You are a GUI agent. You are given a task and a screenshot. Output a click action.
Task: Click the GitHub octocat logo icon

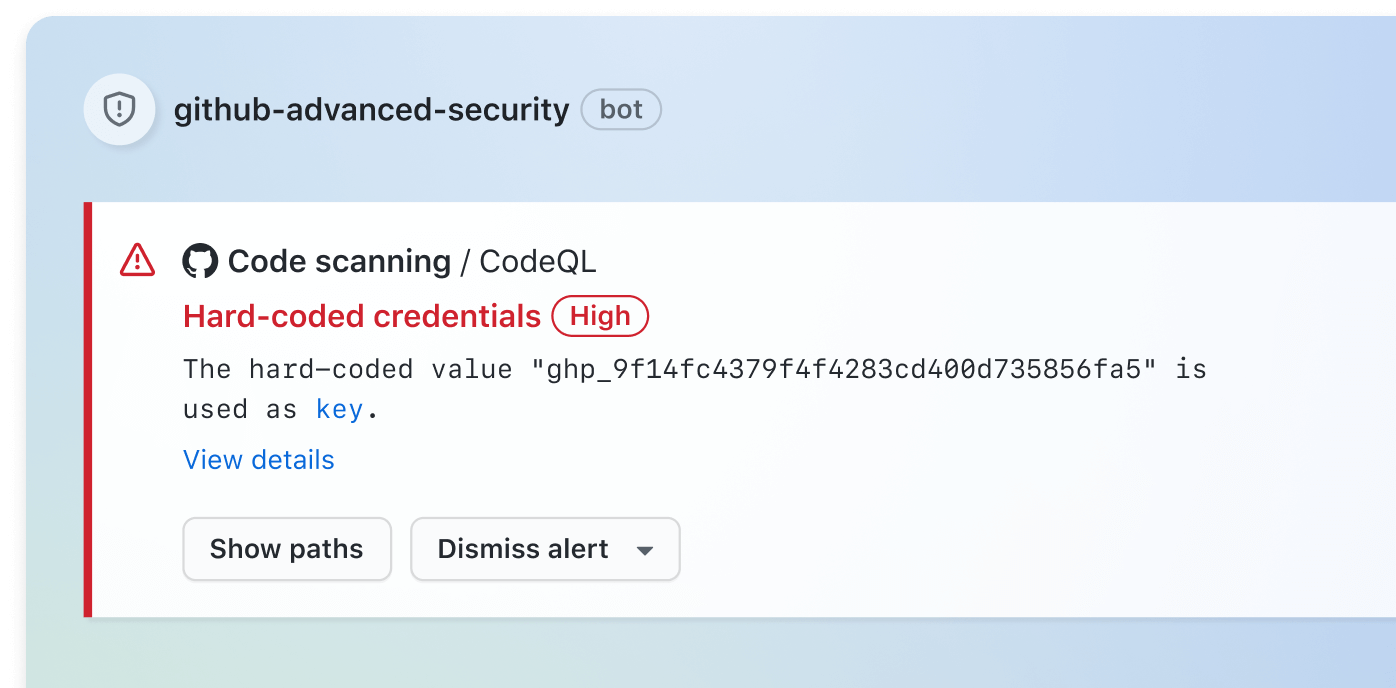(x=200, y=261)
